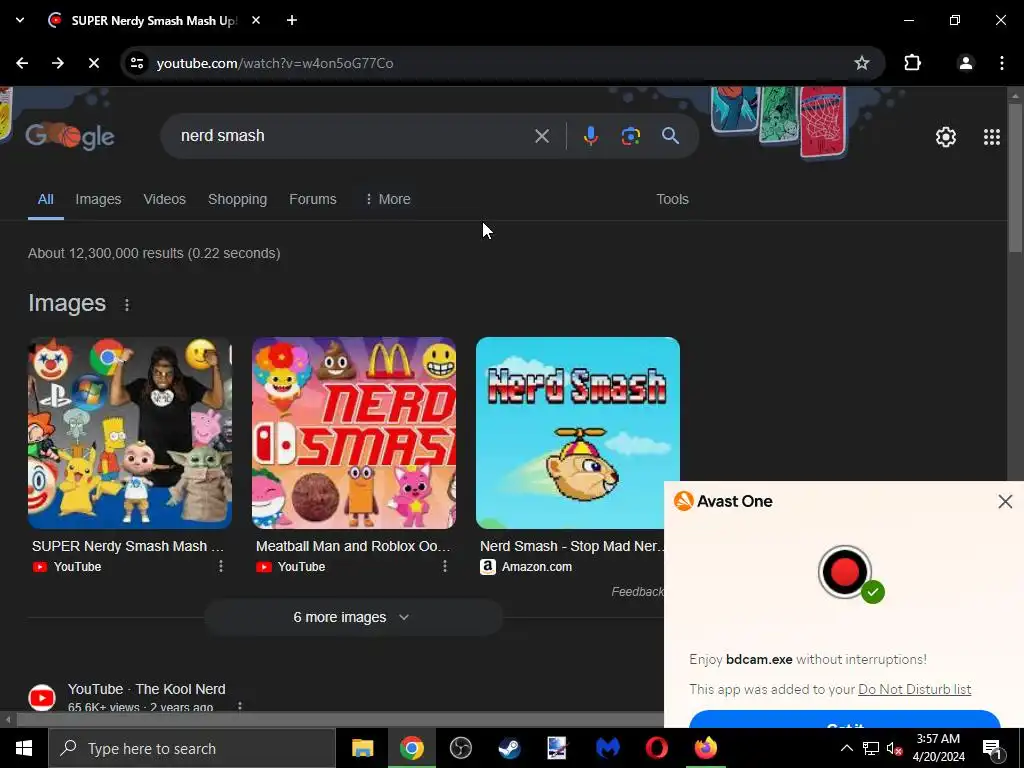
Task: Expand 6 more images
Action: click(353, 617)
